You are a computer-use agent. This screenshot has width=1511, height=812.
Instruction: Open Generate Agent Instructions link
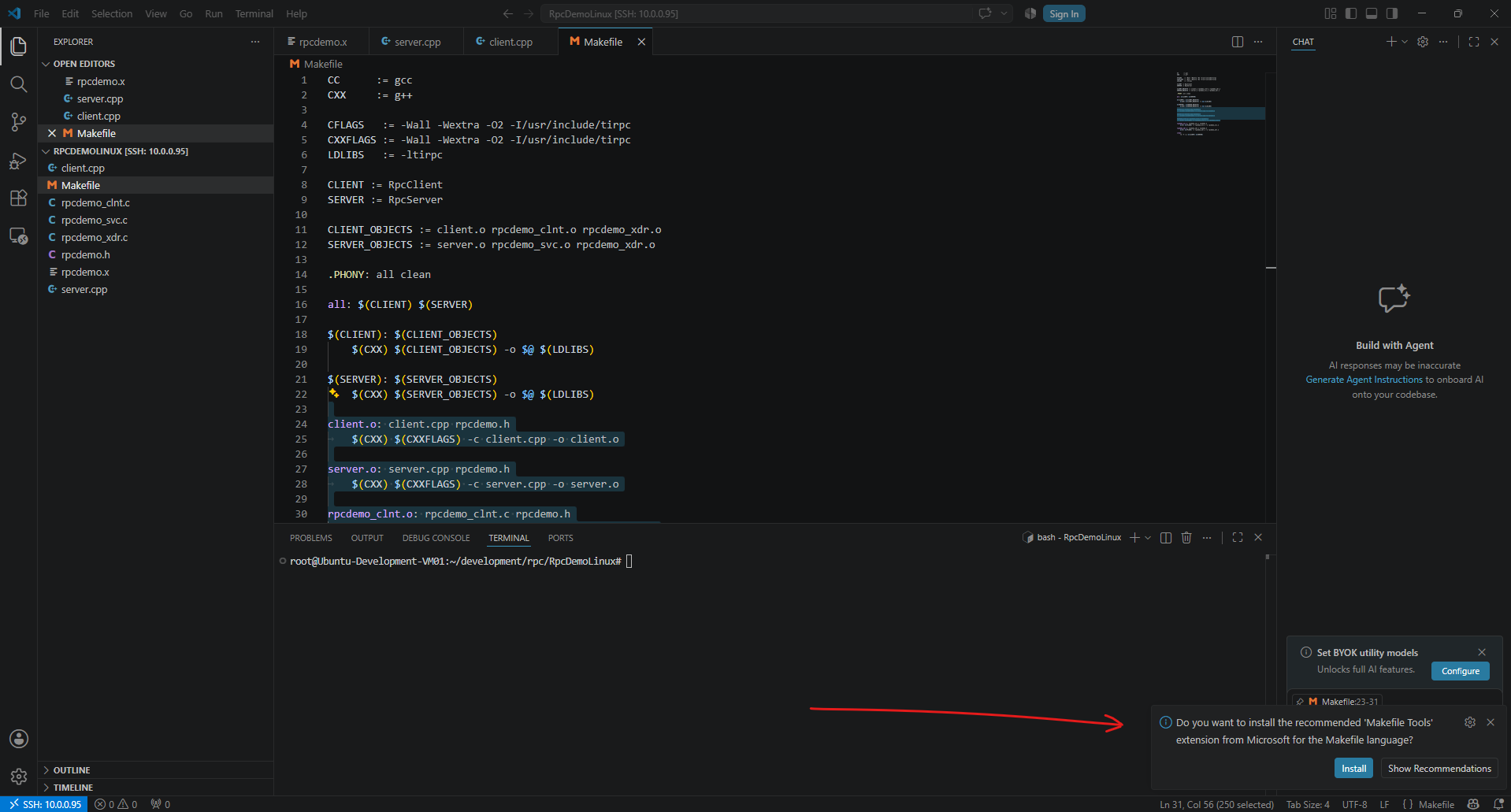click(x=1364, y=380)
